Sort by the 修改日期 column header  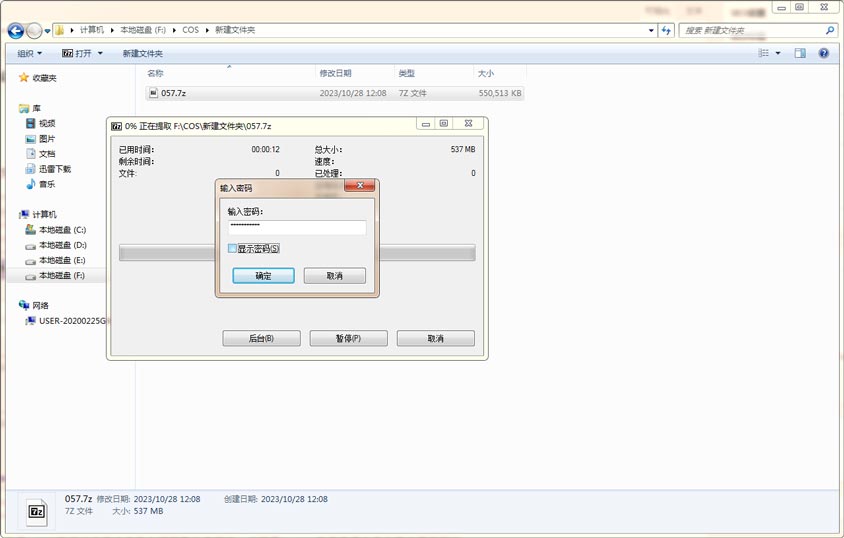tap(335, 73)
